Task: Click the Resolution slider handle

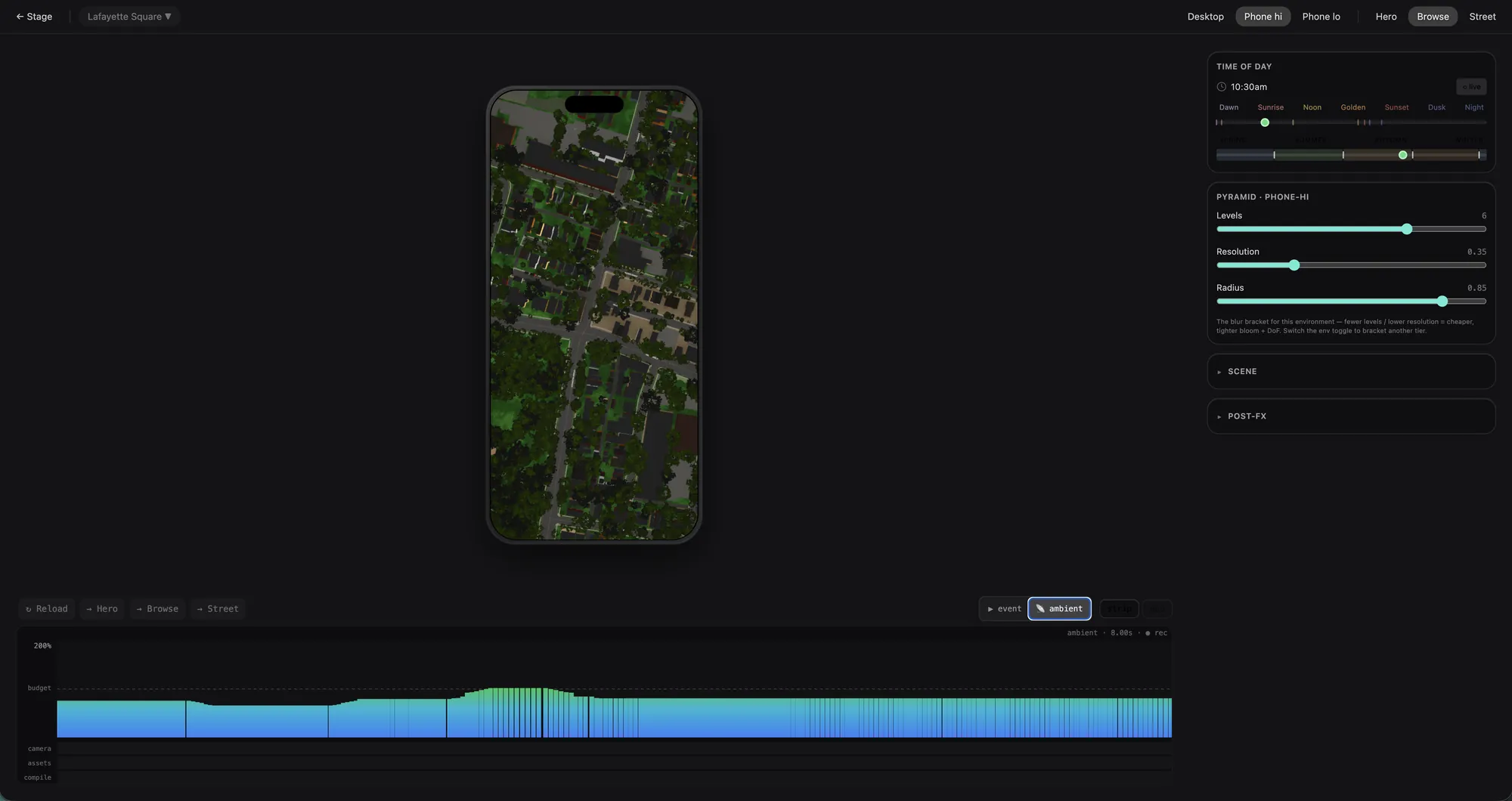Action: point(1294,265)
